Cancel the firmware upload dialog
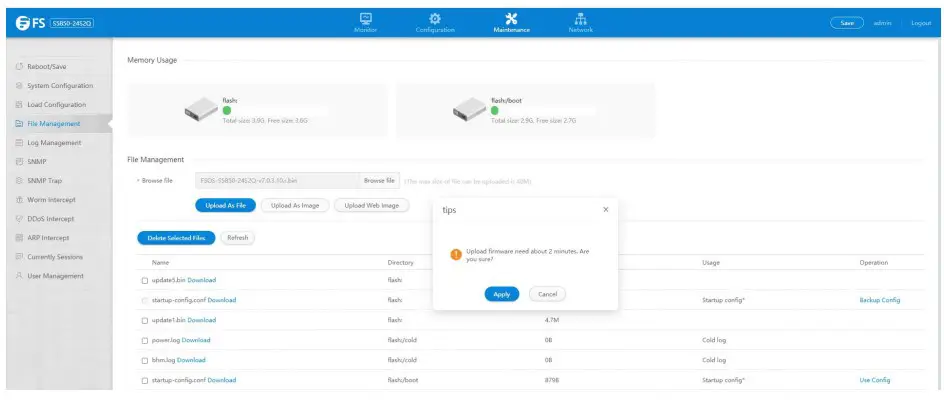The width and height of the screenshot is (944, 416). tap(547, 294)
